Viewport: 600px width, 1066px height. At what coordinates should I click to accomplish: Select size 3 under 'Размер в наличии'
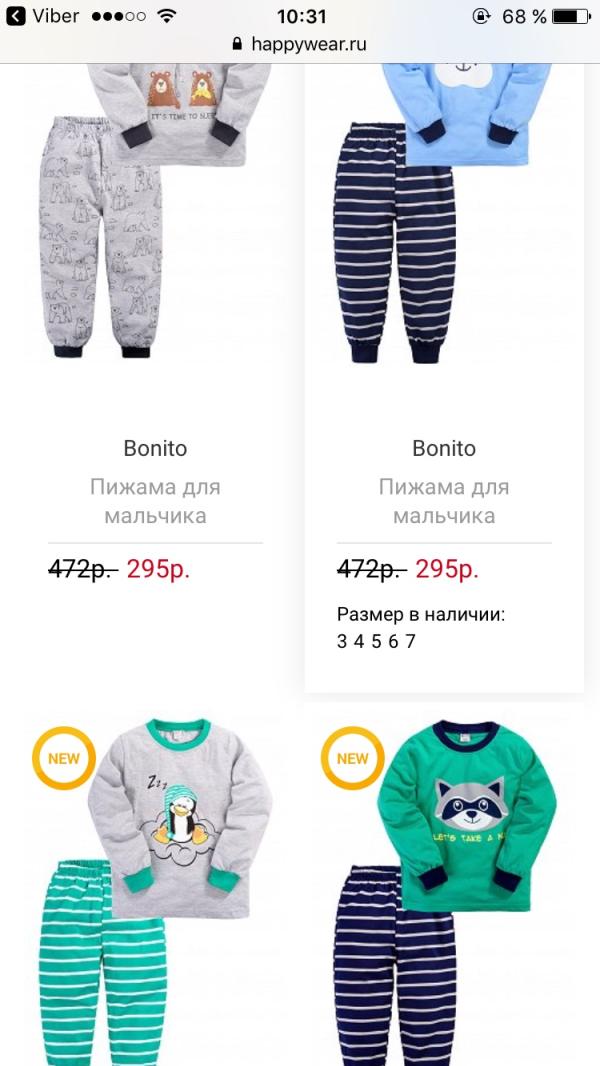[342, 641]
